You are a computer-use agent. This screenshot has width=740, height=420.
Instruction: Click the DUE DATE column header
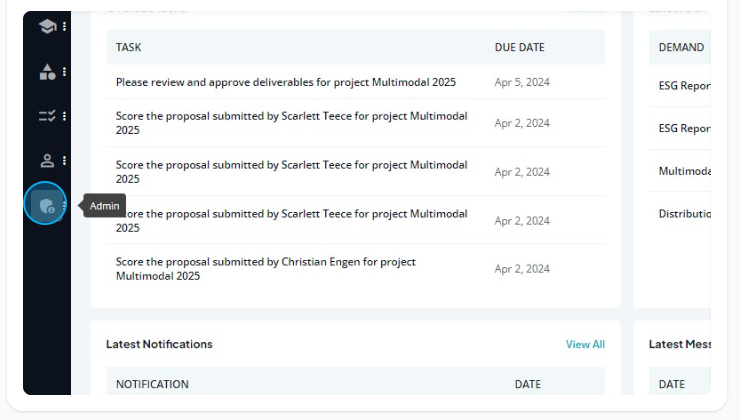point(520,47)
